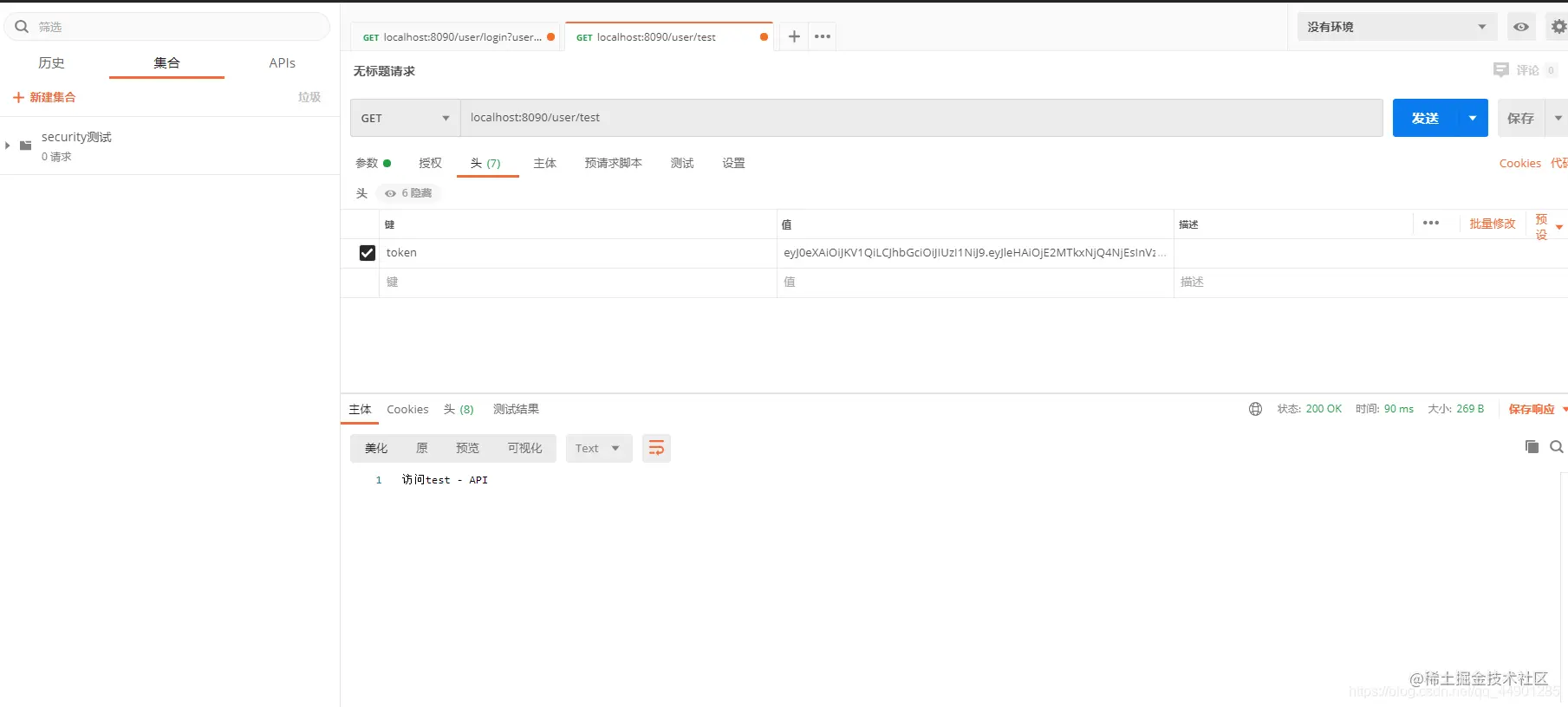Select the 美化 pretty view button
The height and width of the screenshot is (707, 1568).
[x=376, y=448]
